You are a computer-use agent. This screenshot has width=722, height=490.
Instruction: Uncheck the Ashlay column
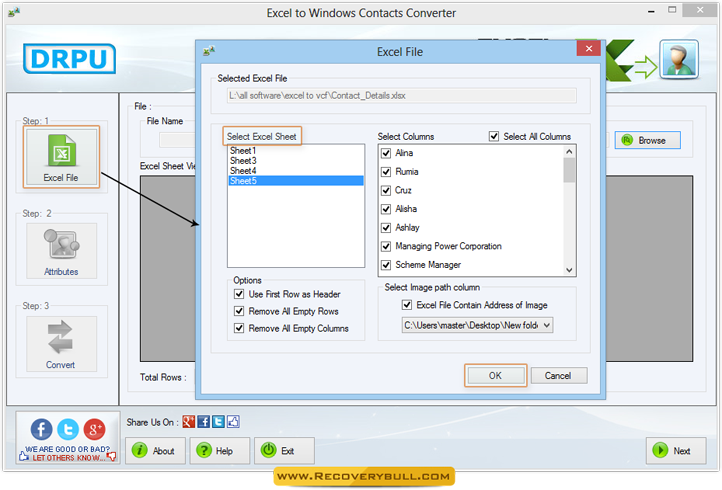click(x=386, y=228)
